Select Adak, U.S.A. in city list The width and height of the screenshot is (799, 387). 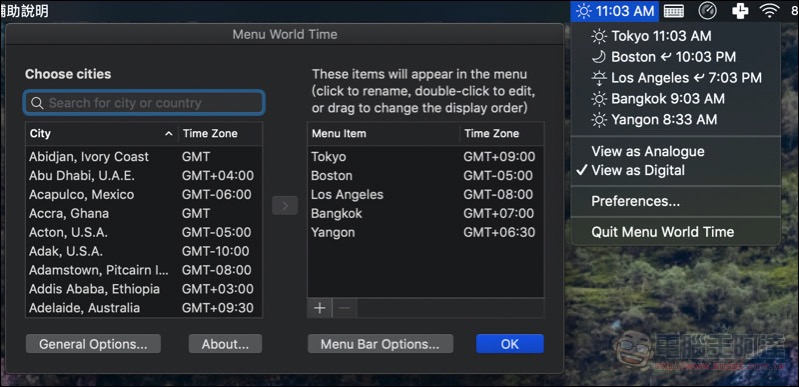(x=144, y=251)
